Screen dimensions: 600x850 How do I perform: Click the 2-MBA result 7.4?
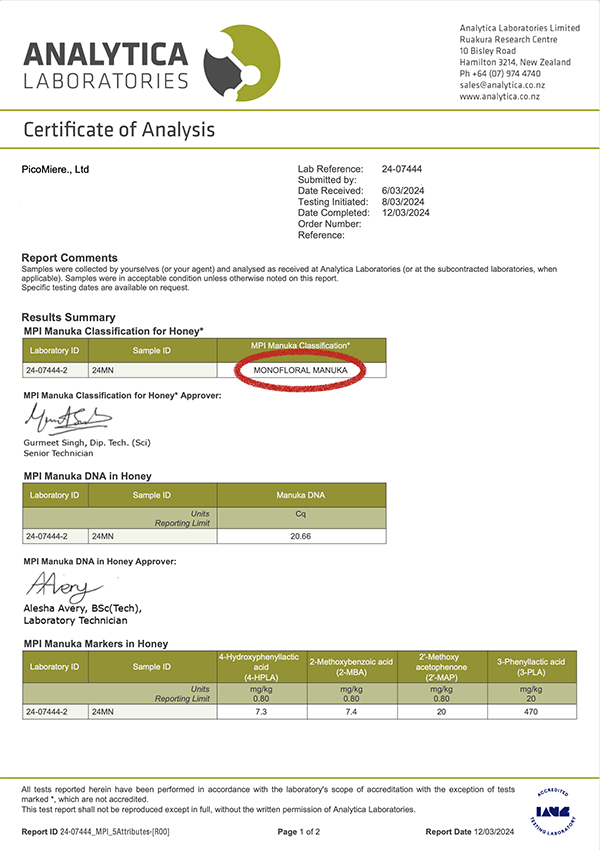click(352, 712)
